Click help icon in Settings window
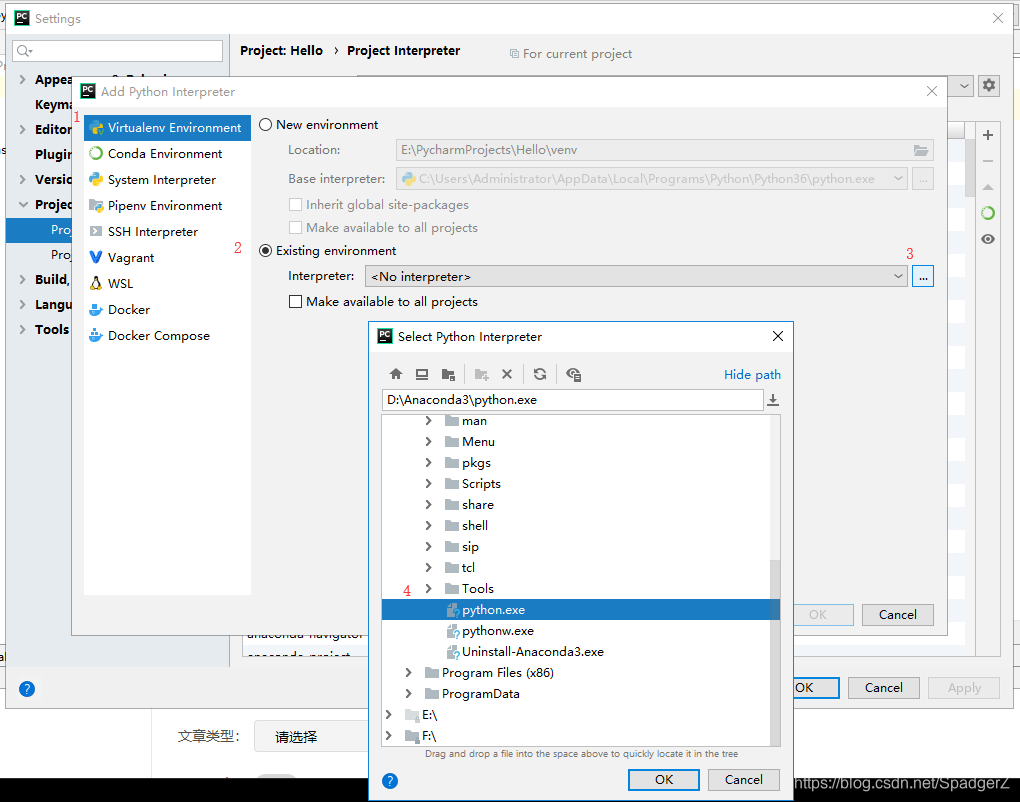 tap(27, 689)
